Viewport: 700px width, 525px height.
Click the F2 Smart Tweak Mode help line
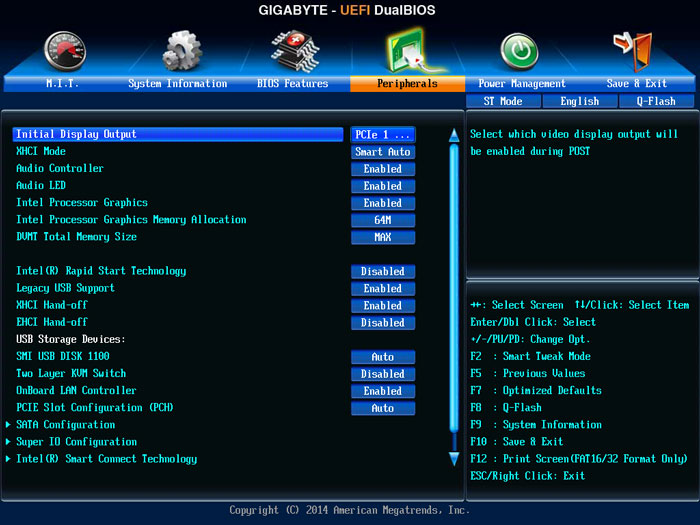point(530,356)
